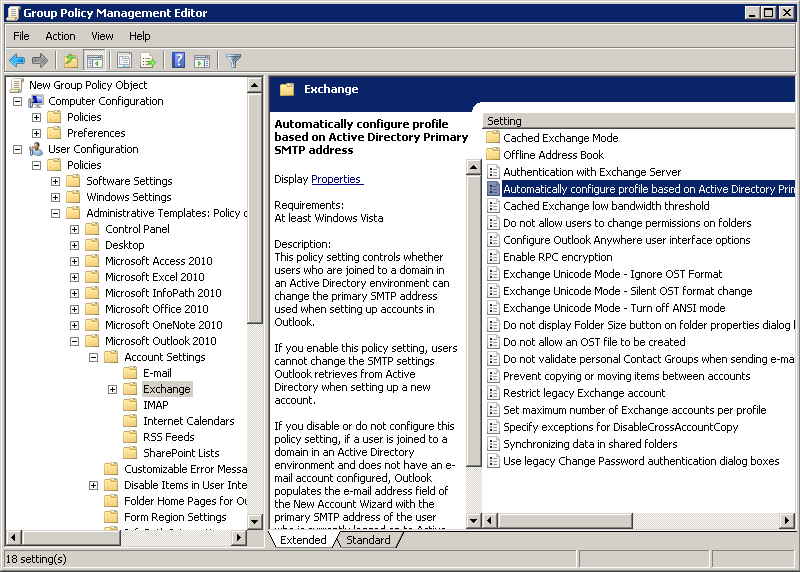The height and width of the screenshot is (572, 800).
Task: Collapse the Microsoft Outlook 2010 node
Action: (x=74, y=341)
